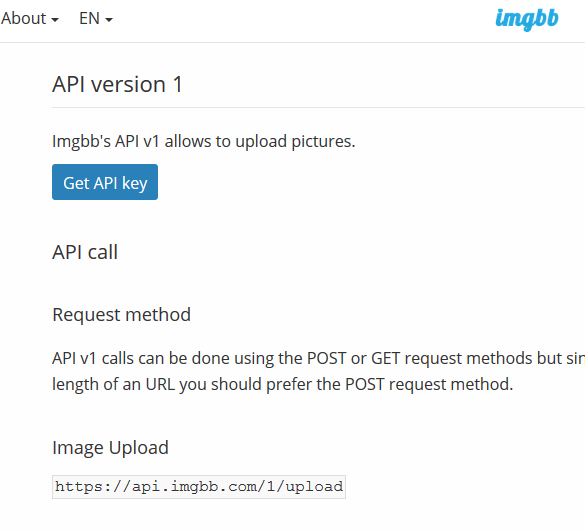Click 'prefer the POST request method' text
The image size is (585, 531).
pyautogui.click(x=390, y=384)
